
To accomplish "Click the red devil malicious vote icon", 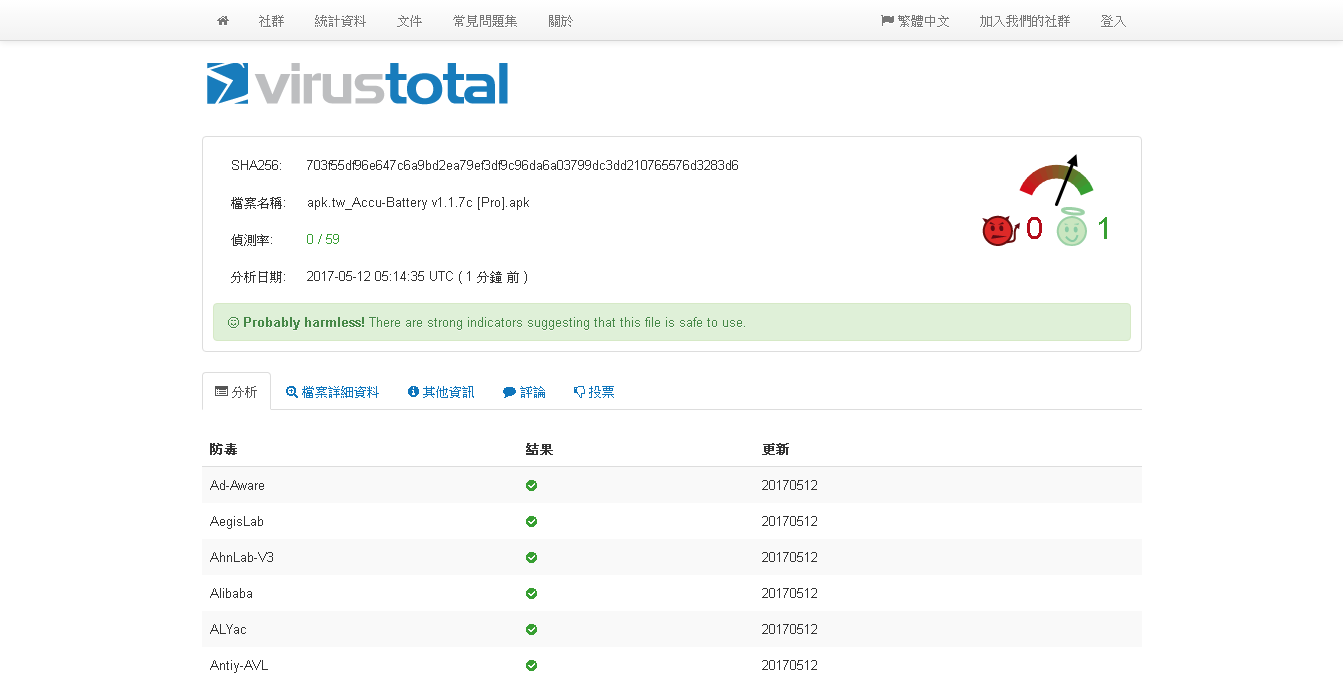I will coord(998,230).
